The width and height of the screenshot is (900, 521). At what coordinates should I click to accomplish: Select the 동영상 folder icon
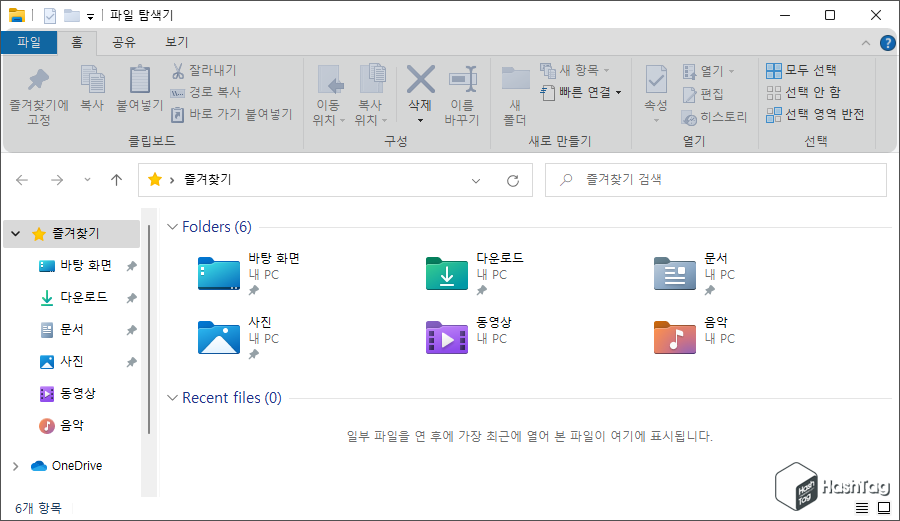(x=447, y=337)
